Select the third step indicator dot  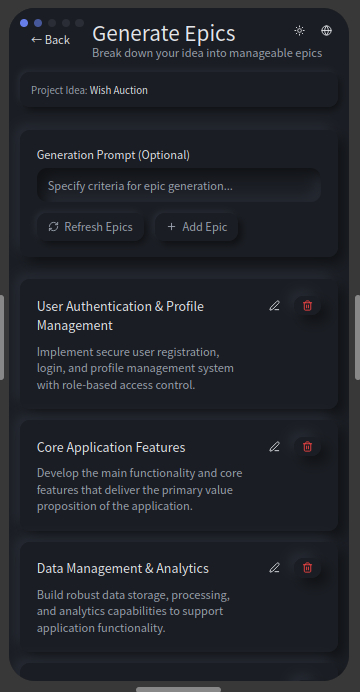(52, 23)
